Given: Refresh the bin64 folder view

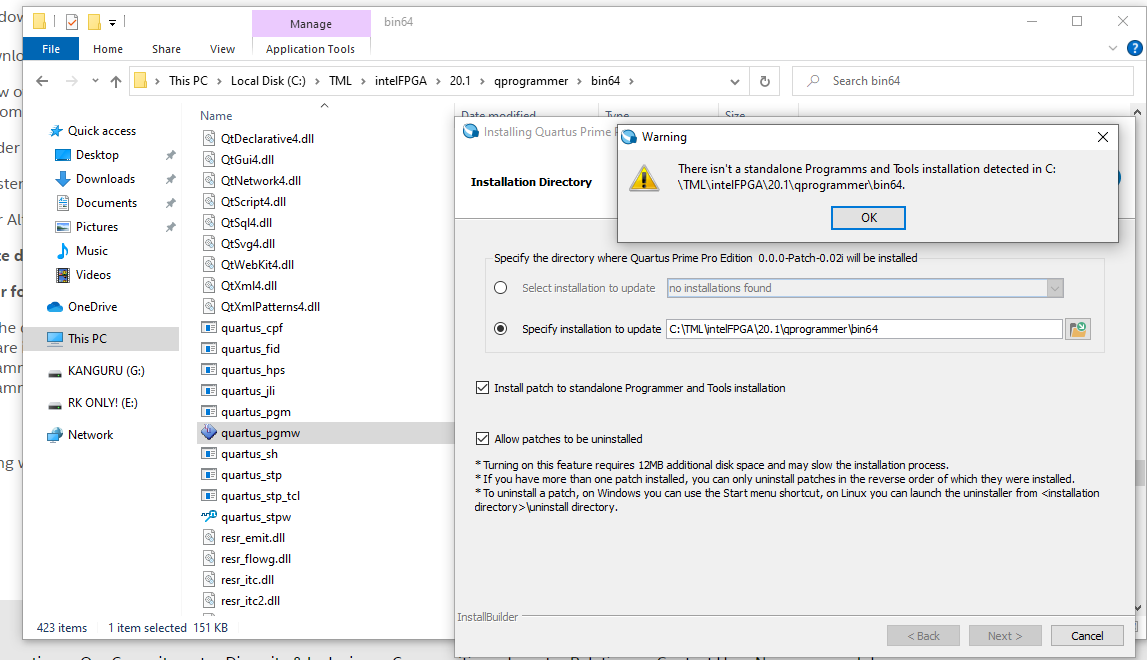Looking at the screenshot, I should 764,81.
